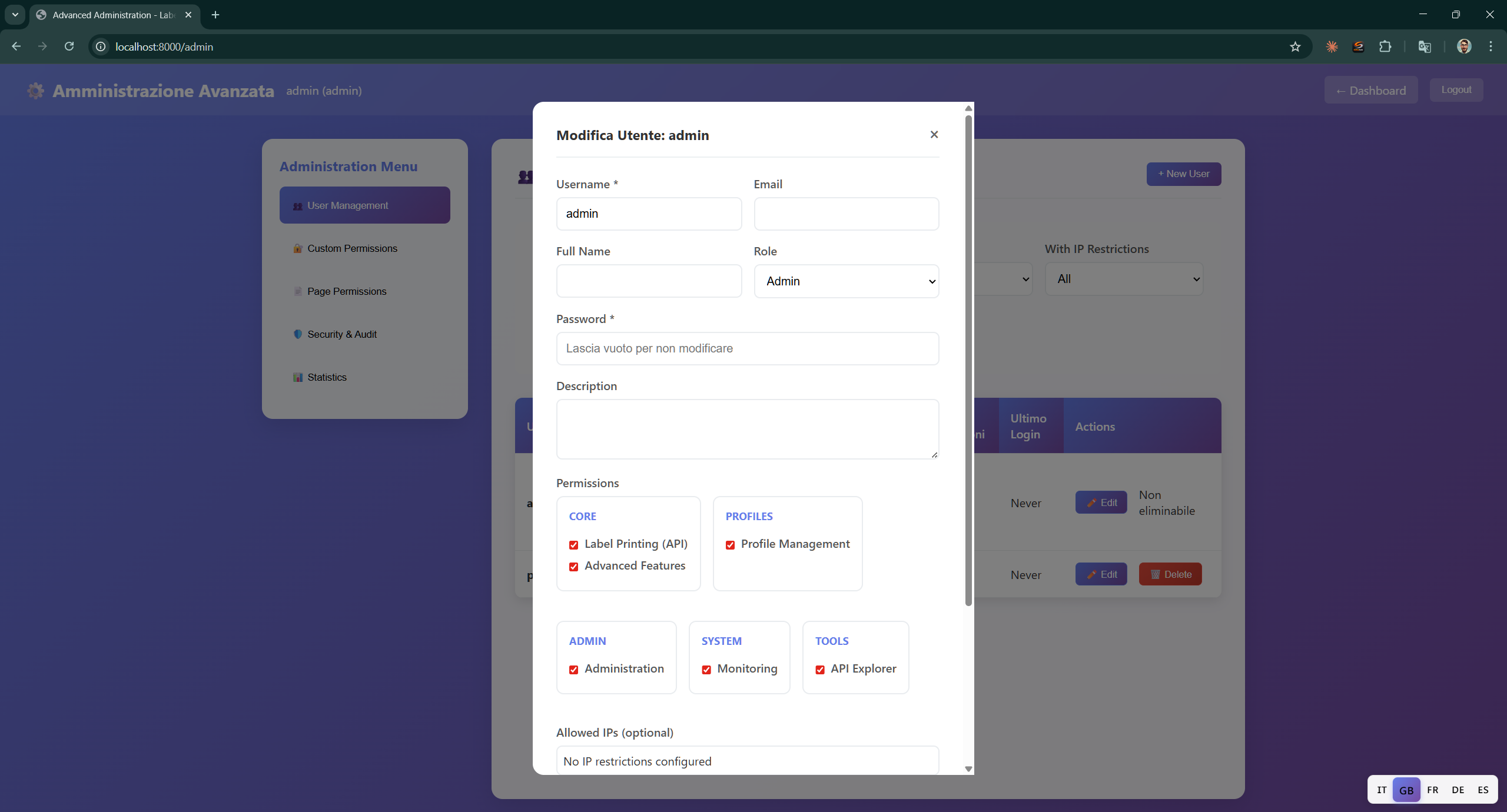1507x812 pixels.
Task: Bookmark this page with star icon
Action: 1295,46
